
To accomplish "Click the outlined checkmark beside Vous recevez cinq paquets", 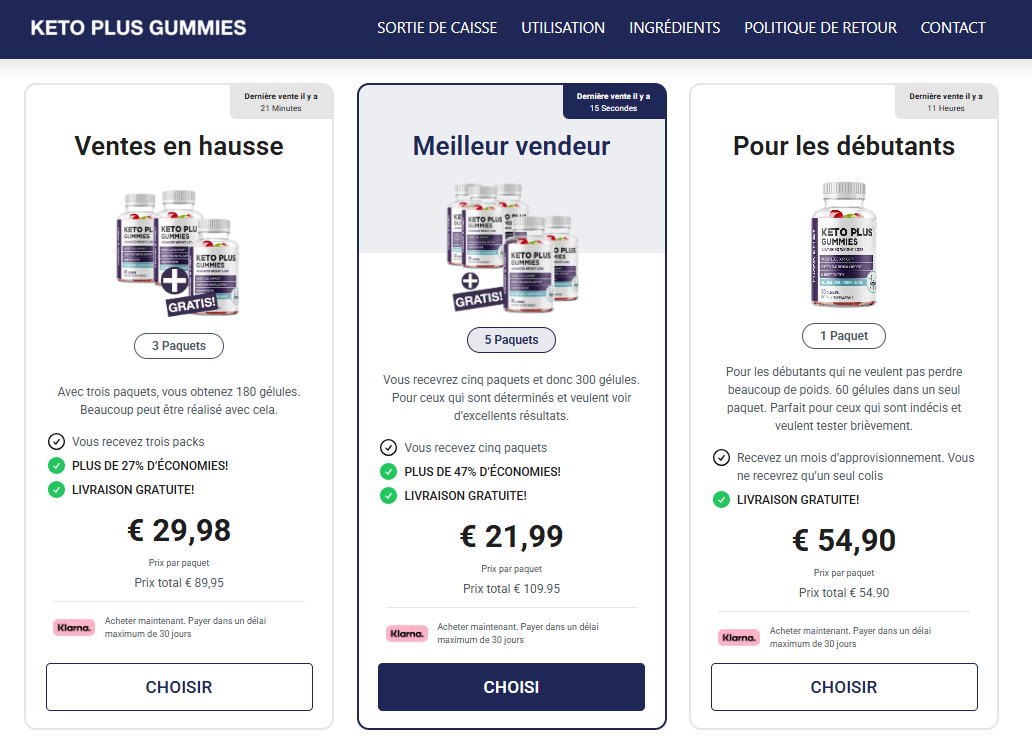I will tap(388, 448).
